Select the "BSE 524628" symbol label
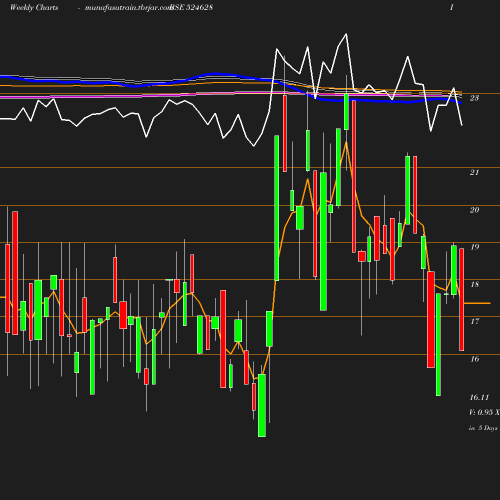This screenshot has width=500, height=500. [191, 7]
